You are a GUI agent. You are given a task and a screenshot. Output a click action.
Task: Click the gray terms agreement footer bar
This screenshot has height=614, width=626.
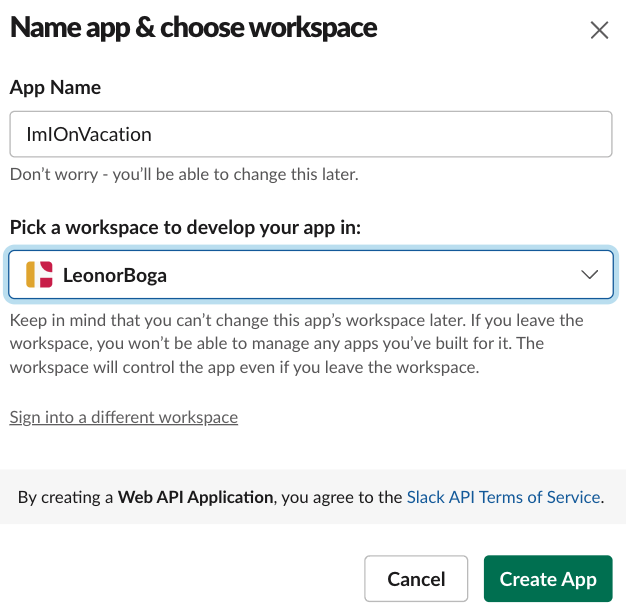313,497
